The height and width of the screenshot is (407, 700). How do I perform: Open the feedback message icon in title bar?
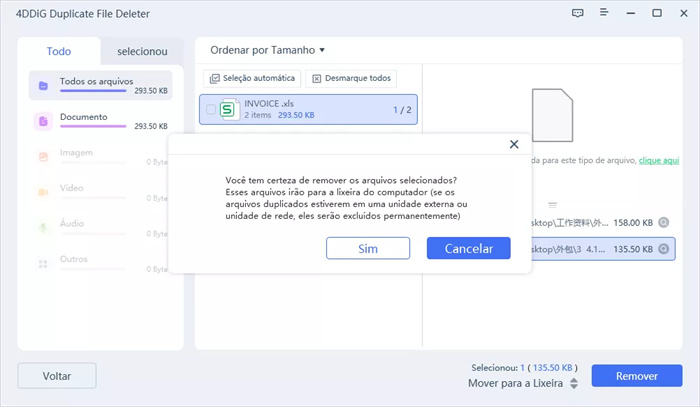[577, 13]
